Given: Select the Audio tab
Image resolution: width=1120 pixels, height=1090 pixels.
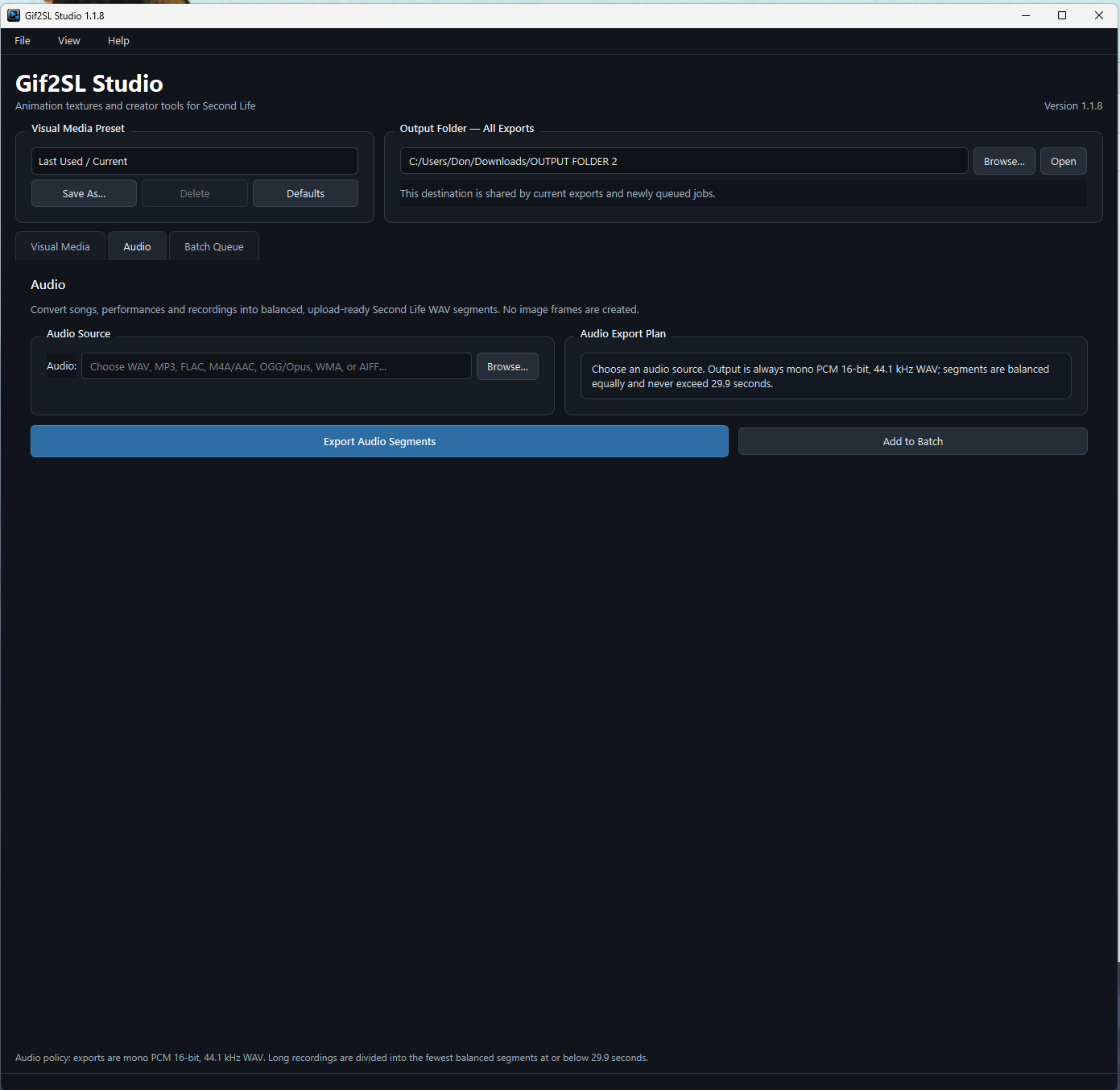Looking at the screenshot, I should (x=137, y=246).
